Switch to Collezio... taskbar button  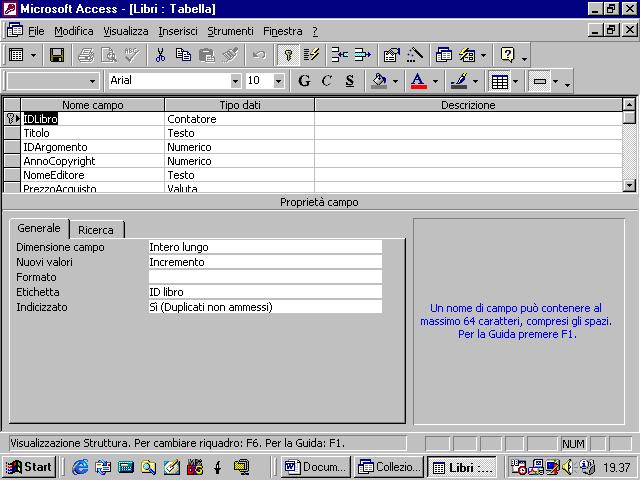(389, 467)
